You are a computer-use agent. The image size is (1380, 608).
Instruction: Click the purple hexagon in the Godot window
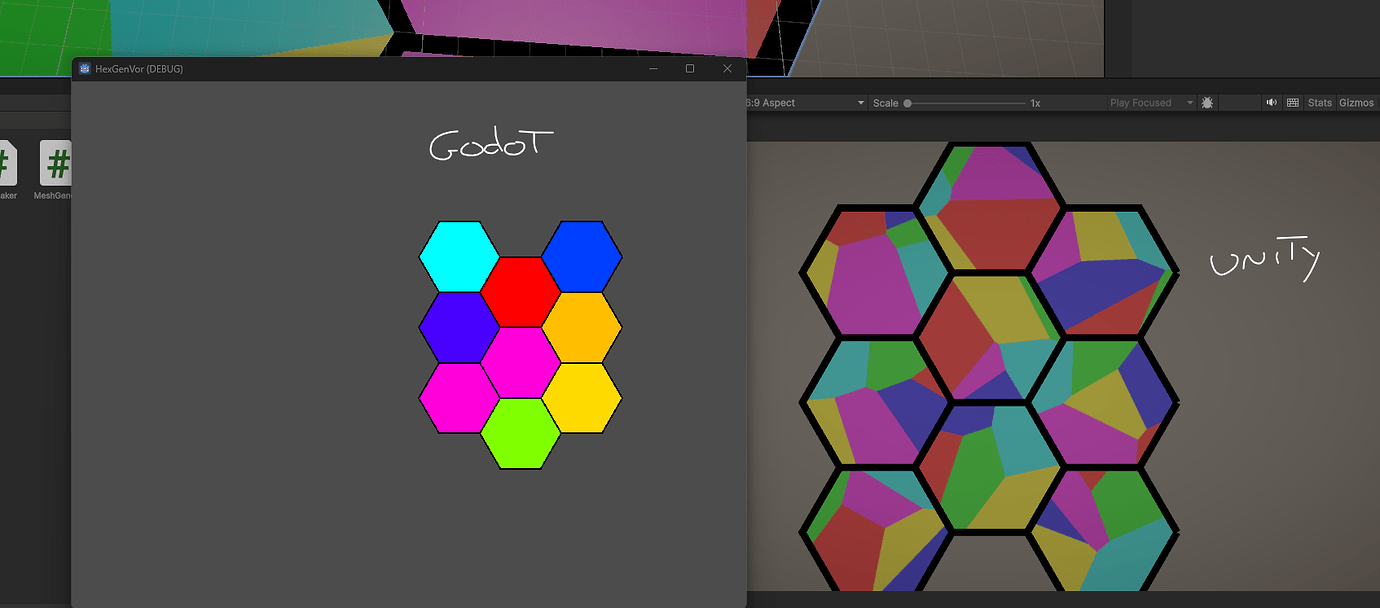click(x=458, y=328)
